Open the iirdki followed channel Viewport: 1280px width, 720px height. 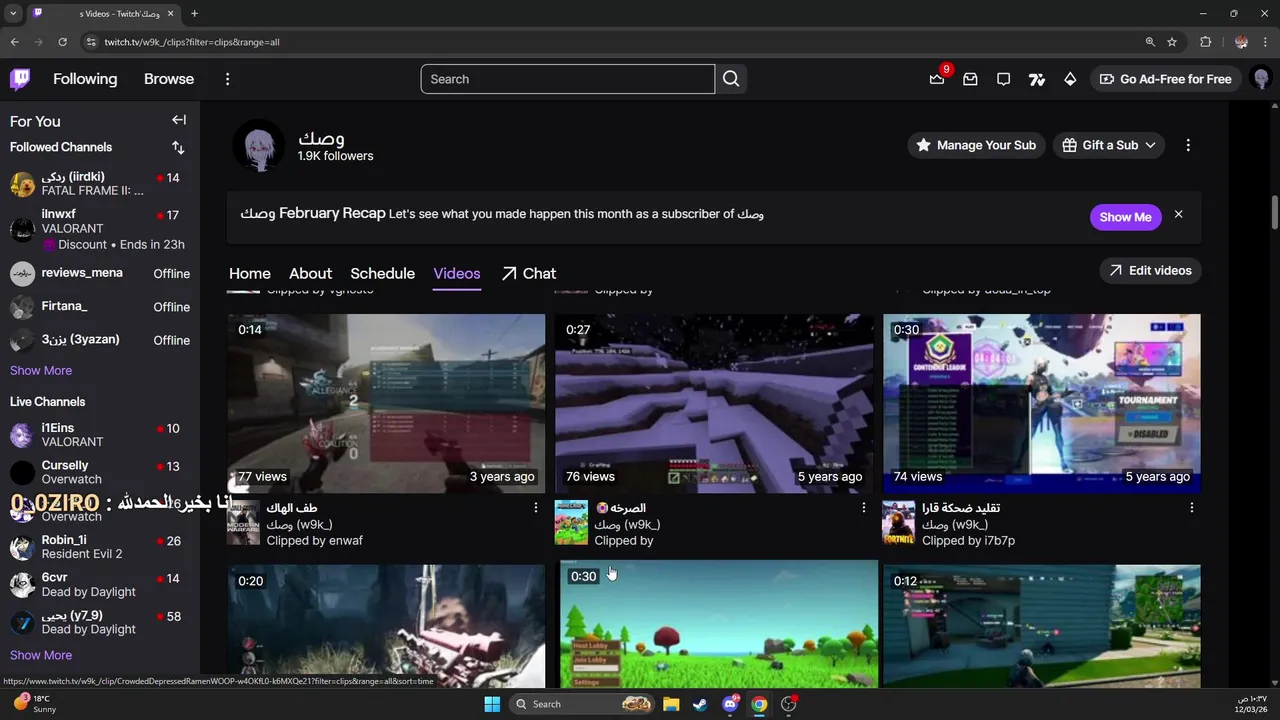click(100, 184)
